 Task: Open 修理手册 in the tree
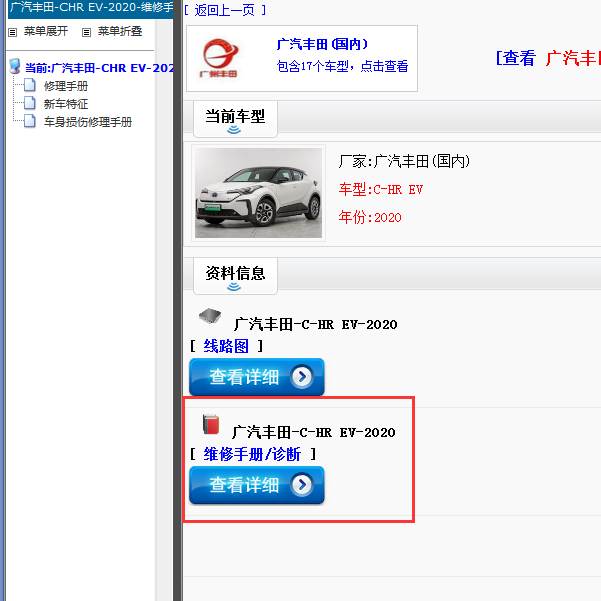[66, 86]
